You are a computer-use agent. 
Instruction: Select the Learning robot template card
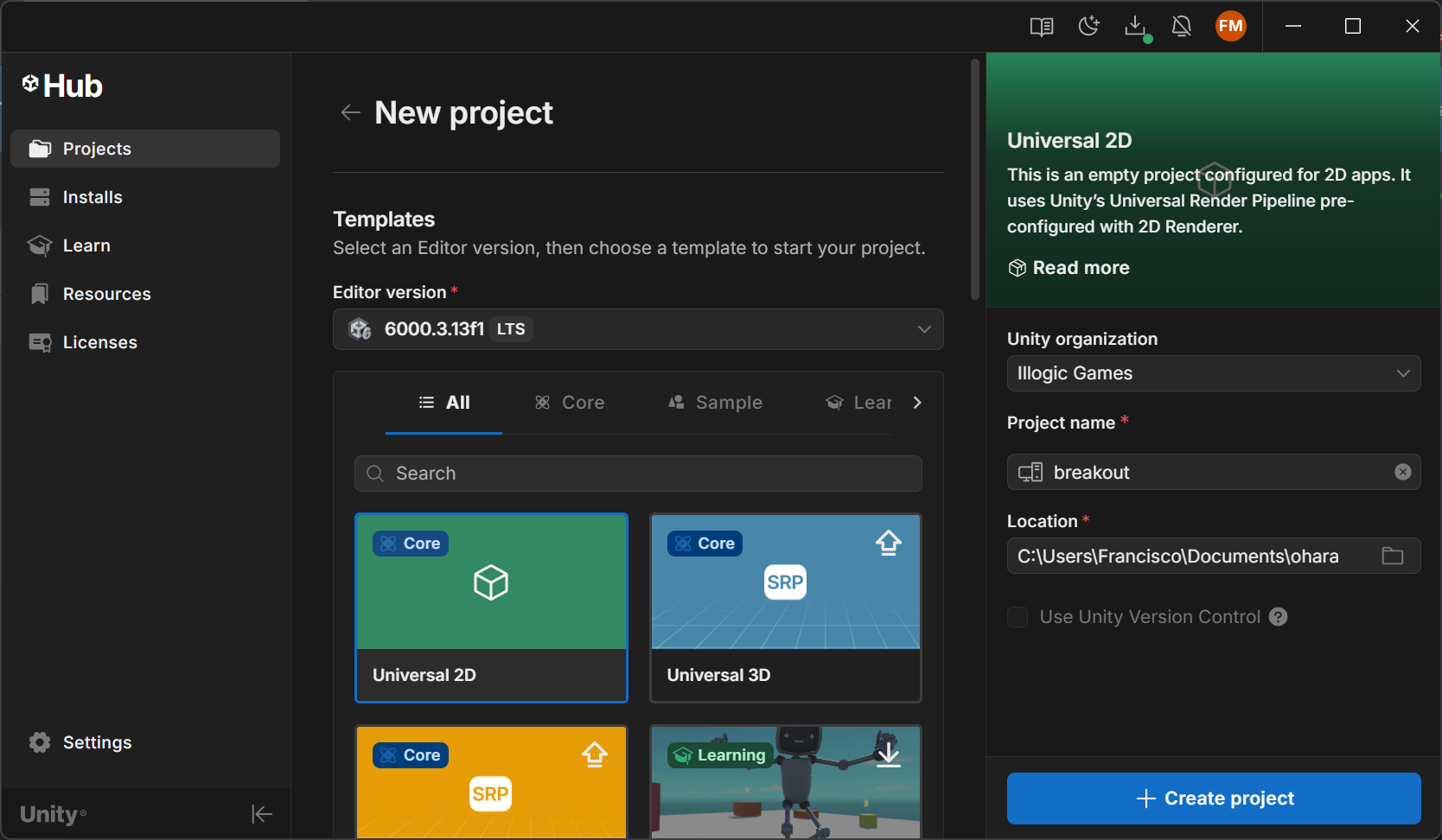pyautogui.click(x=785, y=782)
